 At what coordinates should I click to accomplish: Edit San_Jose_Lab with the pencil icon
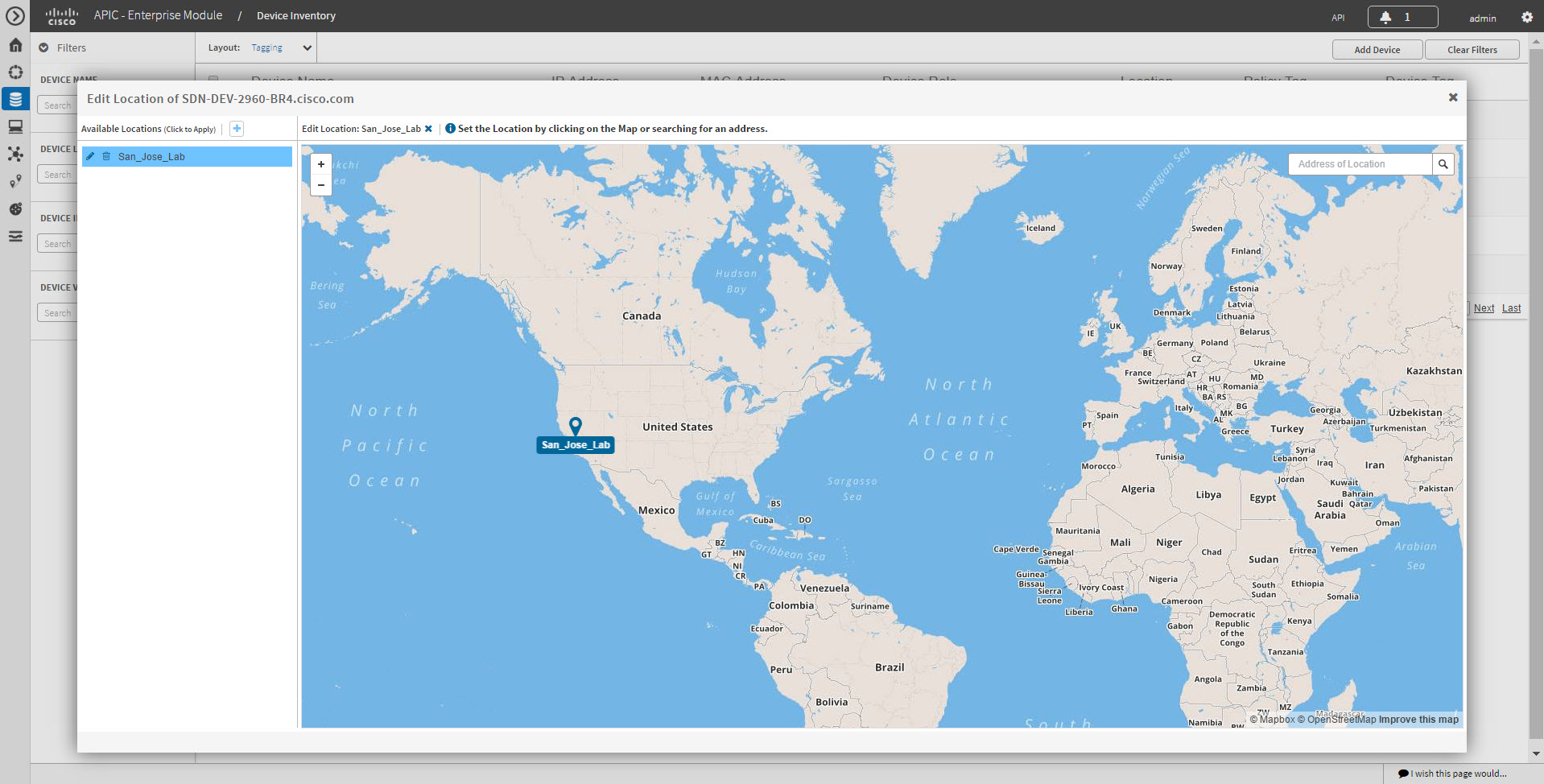[90, 156]
